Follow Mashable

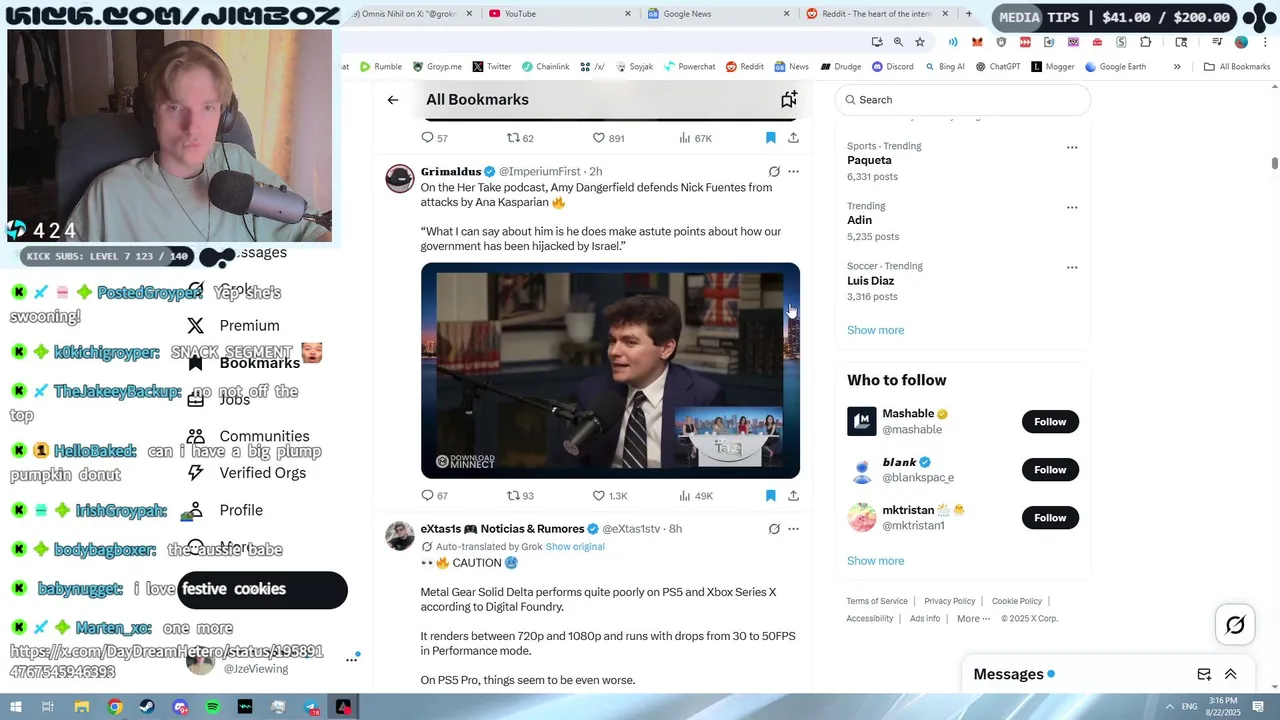[x=1050, y=422]
